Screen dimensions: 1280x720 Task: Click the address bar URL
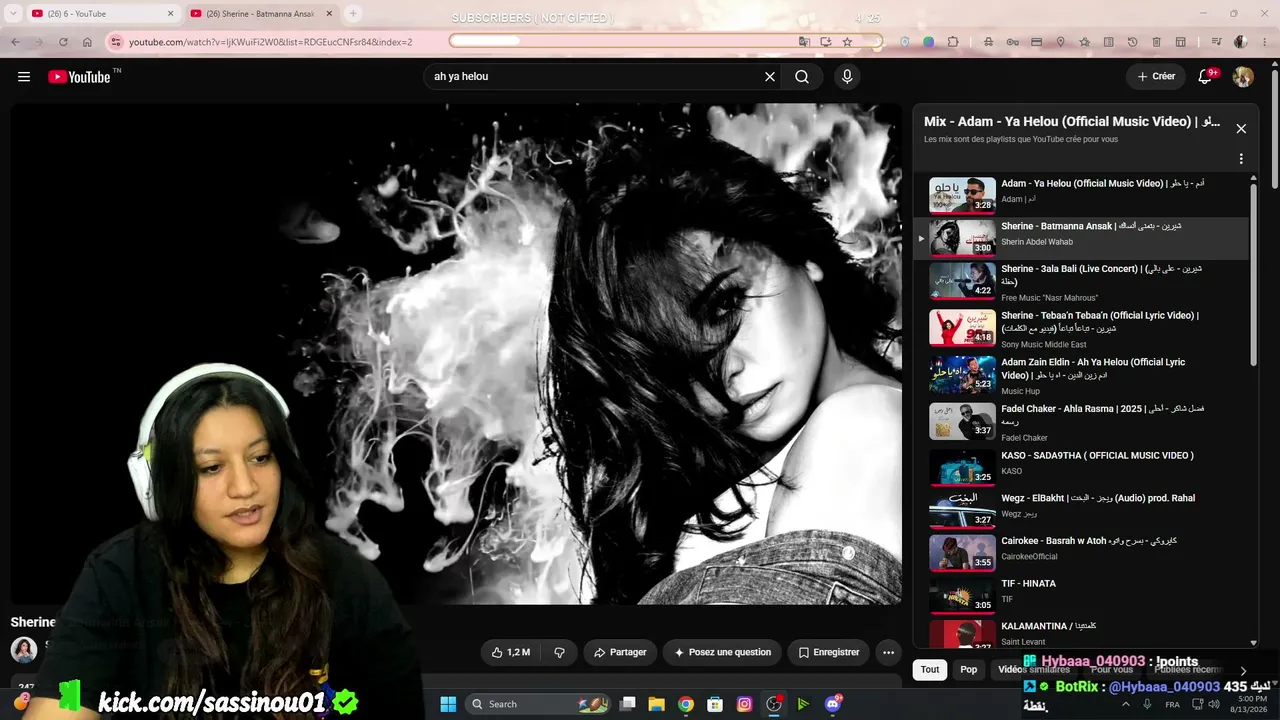270,42
